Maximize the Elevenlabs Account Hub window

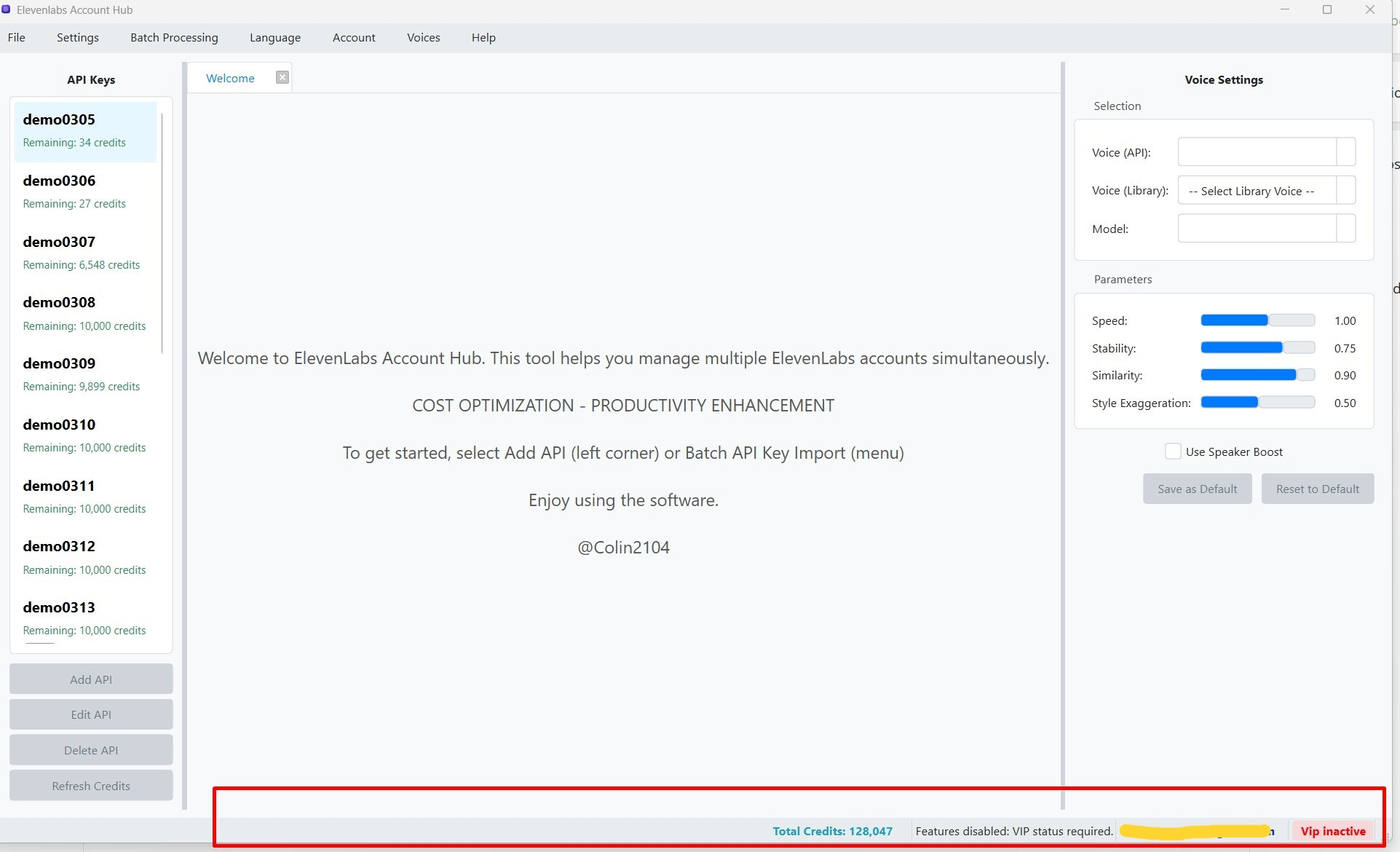[1326, 9]
